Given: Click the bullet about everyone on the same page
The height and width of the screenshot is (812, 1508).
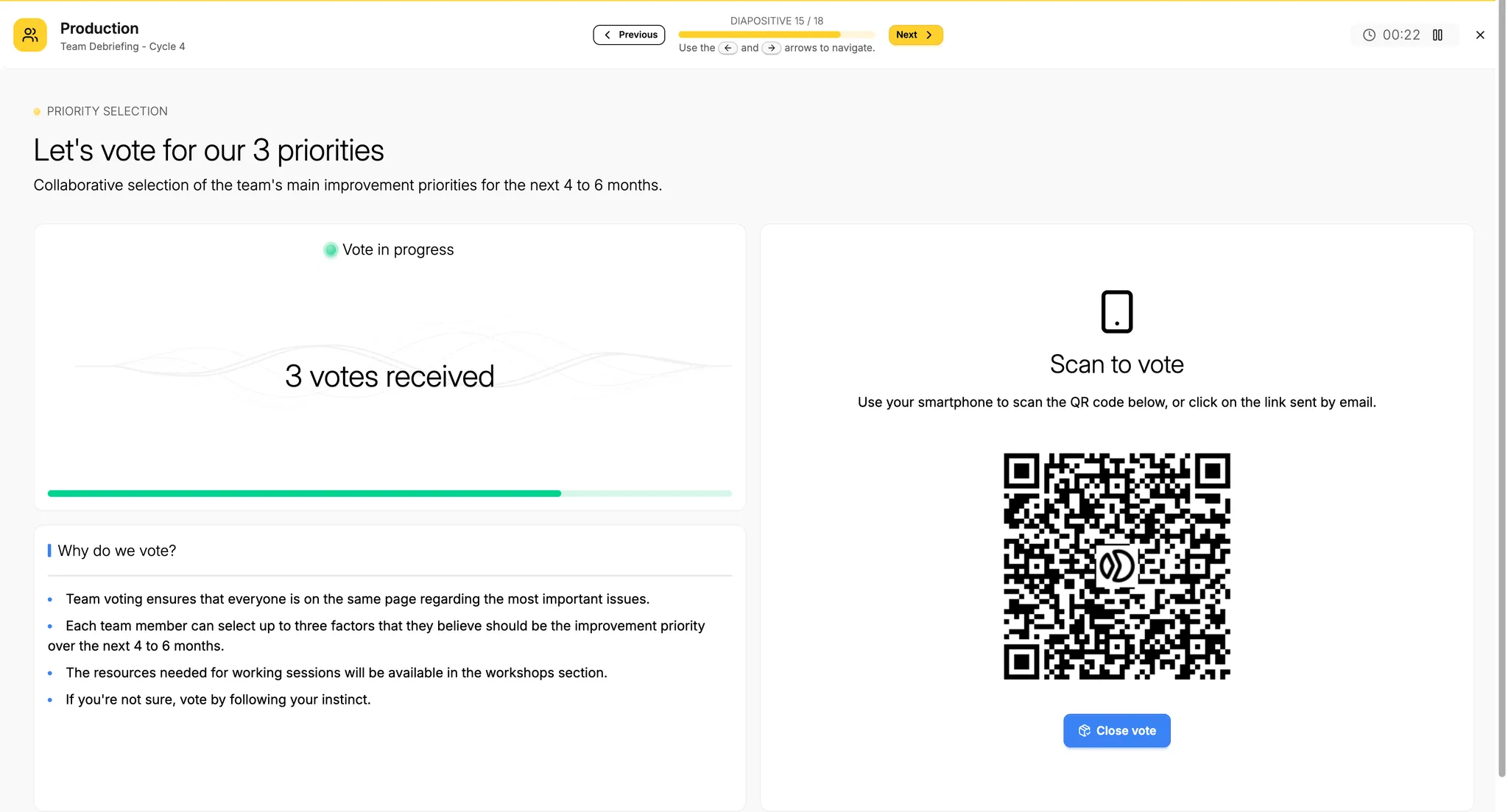Looking at the screenshot, I should click(x=358, y=599).
